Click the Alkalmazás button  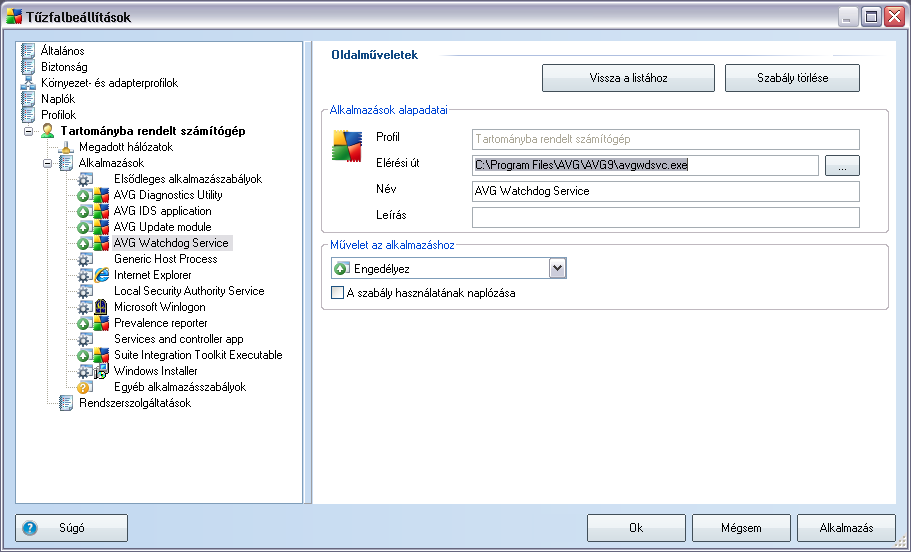coord(846,528)
